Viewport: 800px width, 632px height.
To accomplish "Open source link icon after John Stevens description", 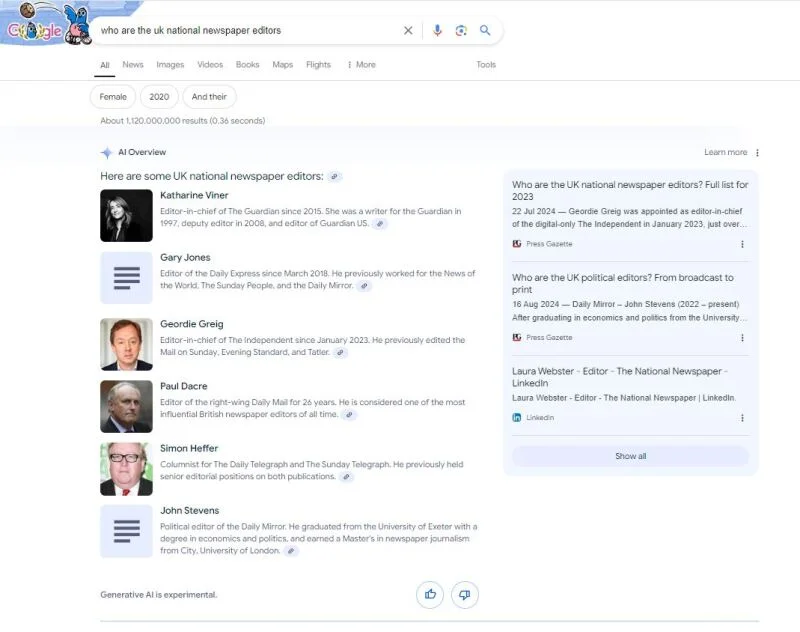I will click(x=291, y=550).
